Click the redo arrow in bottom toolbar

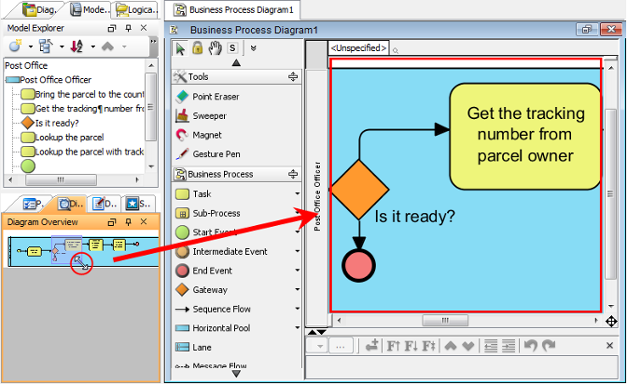pyautogui.click(x=549, y=345)
